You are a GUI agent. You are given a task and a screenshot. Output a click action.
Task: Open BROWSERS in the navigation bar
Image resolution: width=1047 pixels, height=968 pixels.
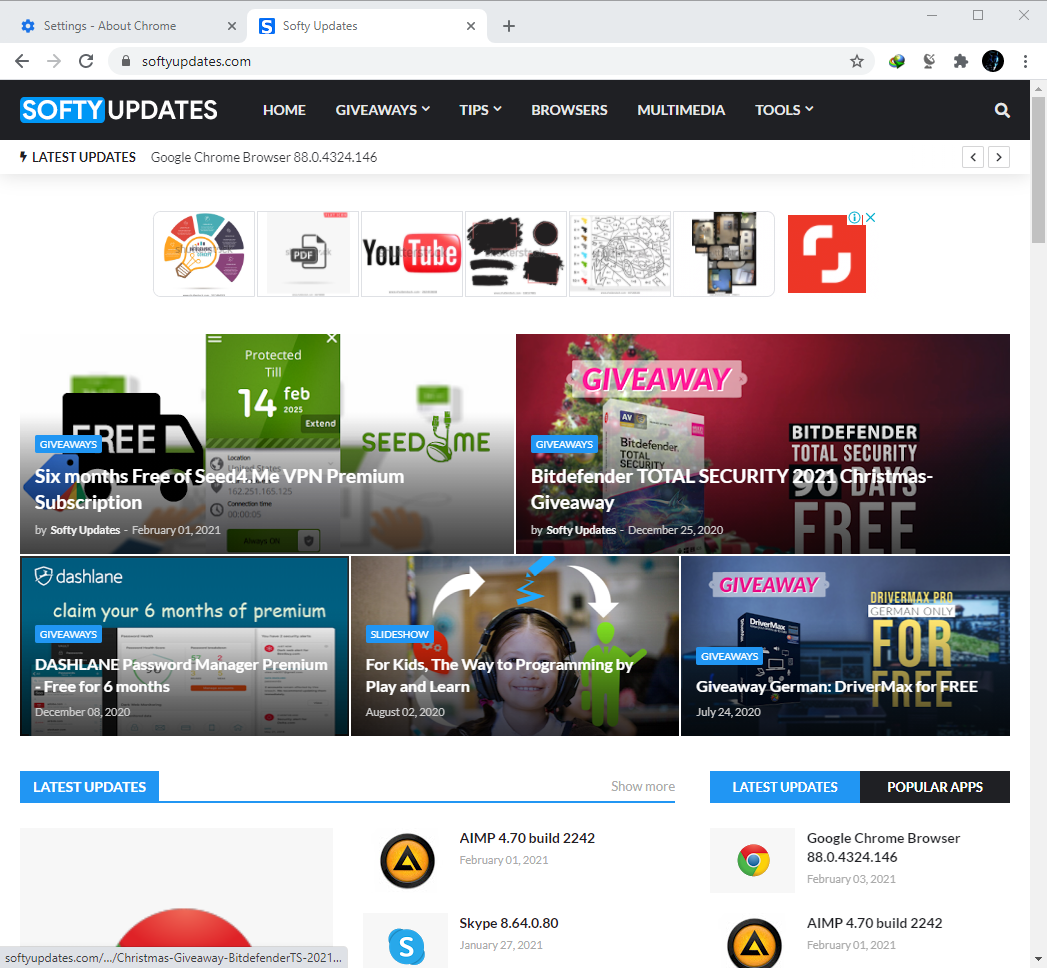point(569,110)
